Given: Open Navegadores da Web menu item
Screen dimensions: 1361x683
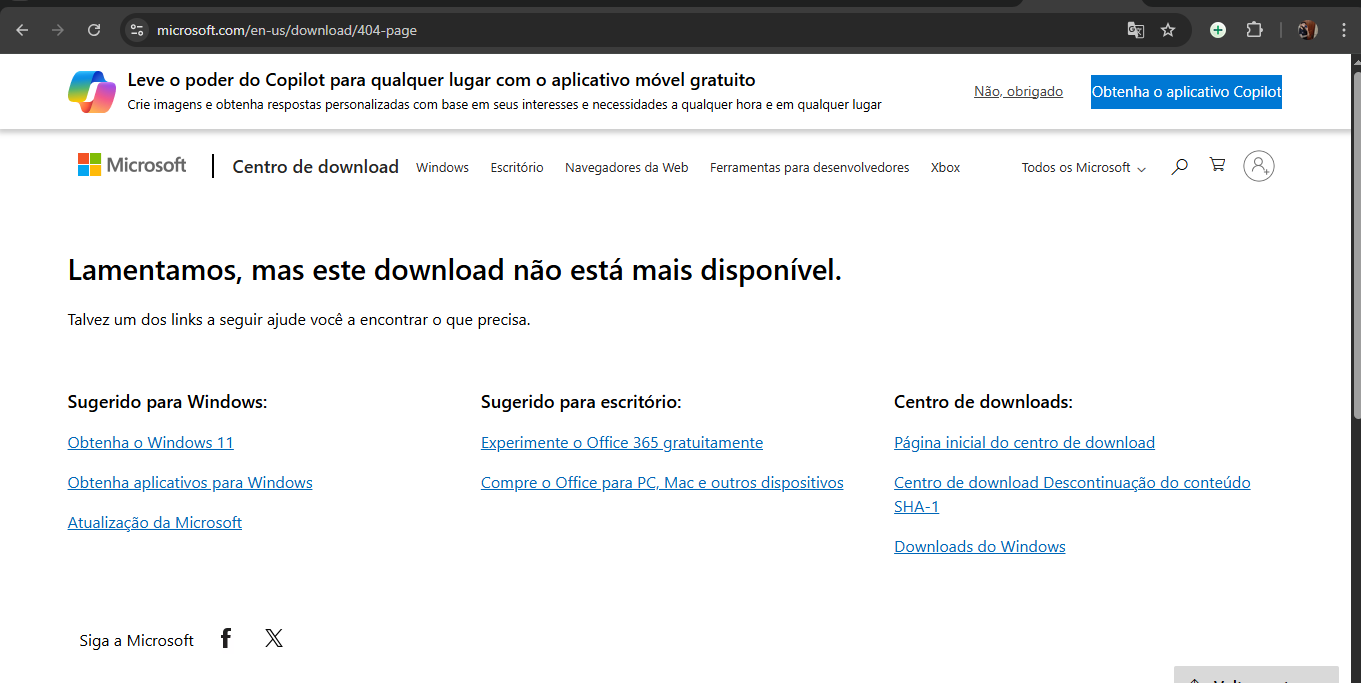Looking at the screenshot, I should pos(627,168).
